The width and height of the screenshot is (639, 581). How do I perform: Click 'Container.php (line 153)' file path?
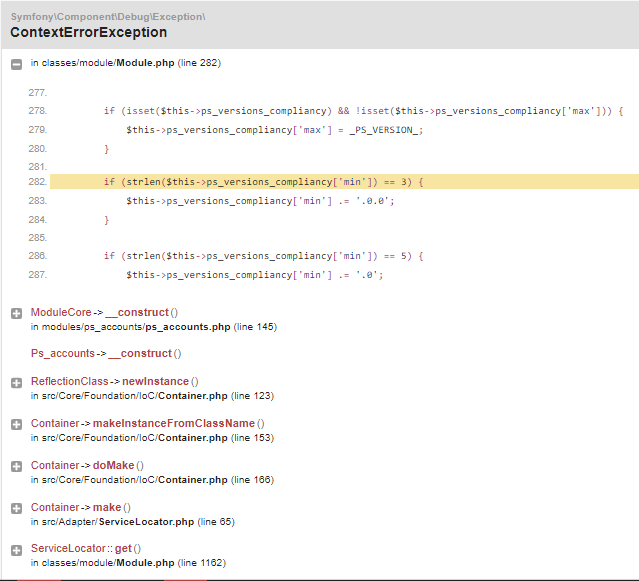click(x=216, y=438)
